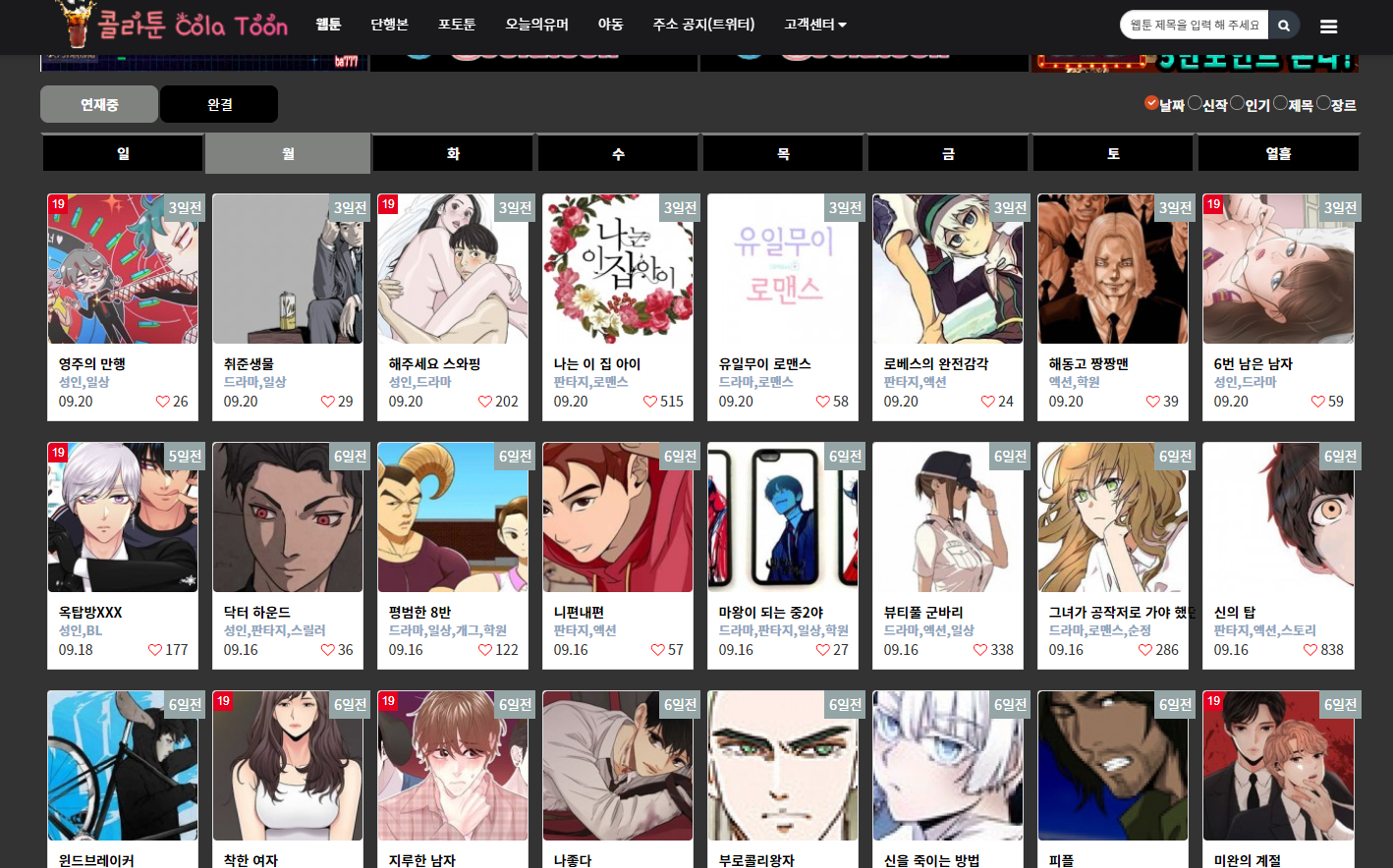Select the 날짜 sort radio button
1393x868 pixels.
[1151, 103]
